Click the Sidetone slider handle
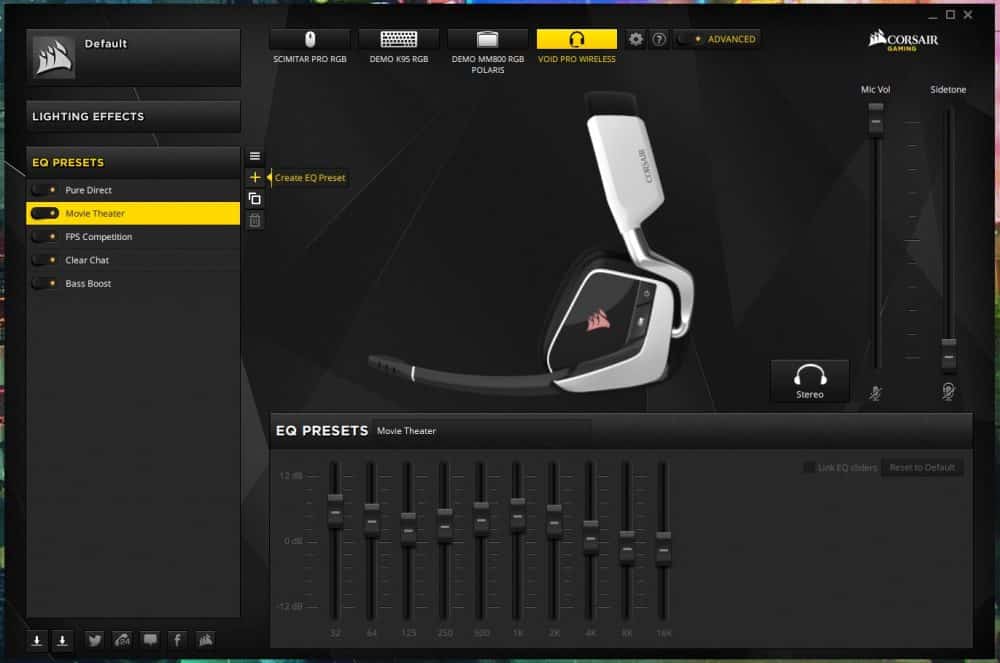 click(x=949, y=356)
